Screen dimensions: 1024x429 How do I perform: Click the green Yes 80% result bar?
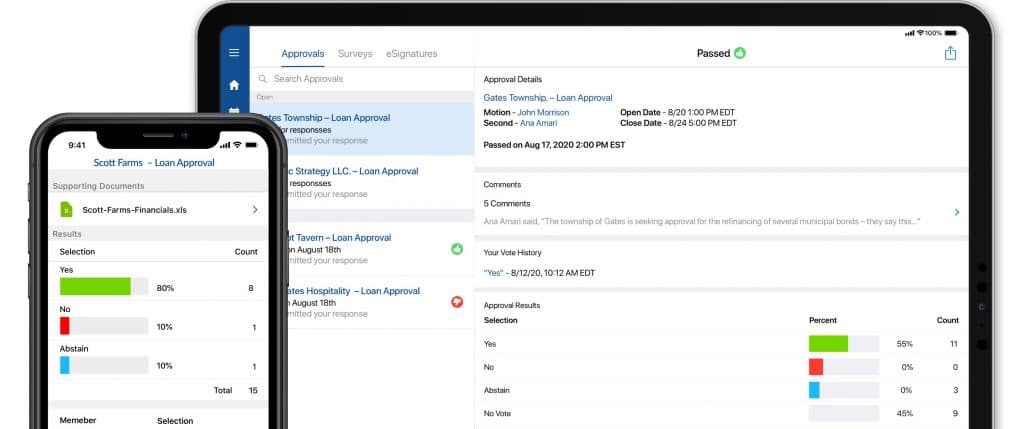95,287
